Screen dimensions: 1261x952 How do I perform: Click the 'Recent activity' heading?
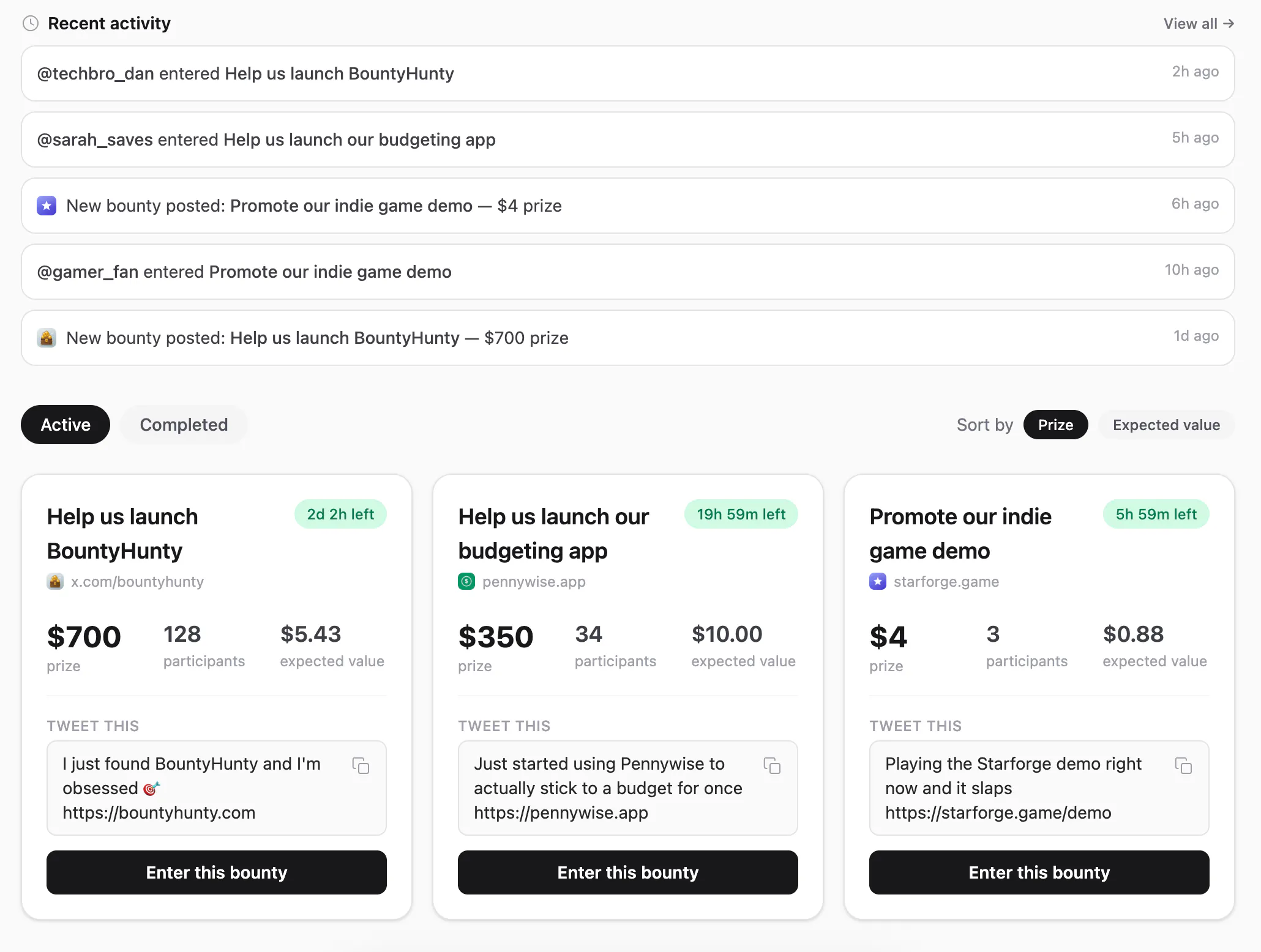tap(109, 23)
